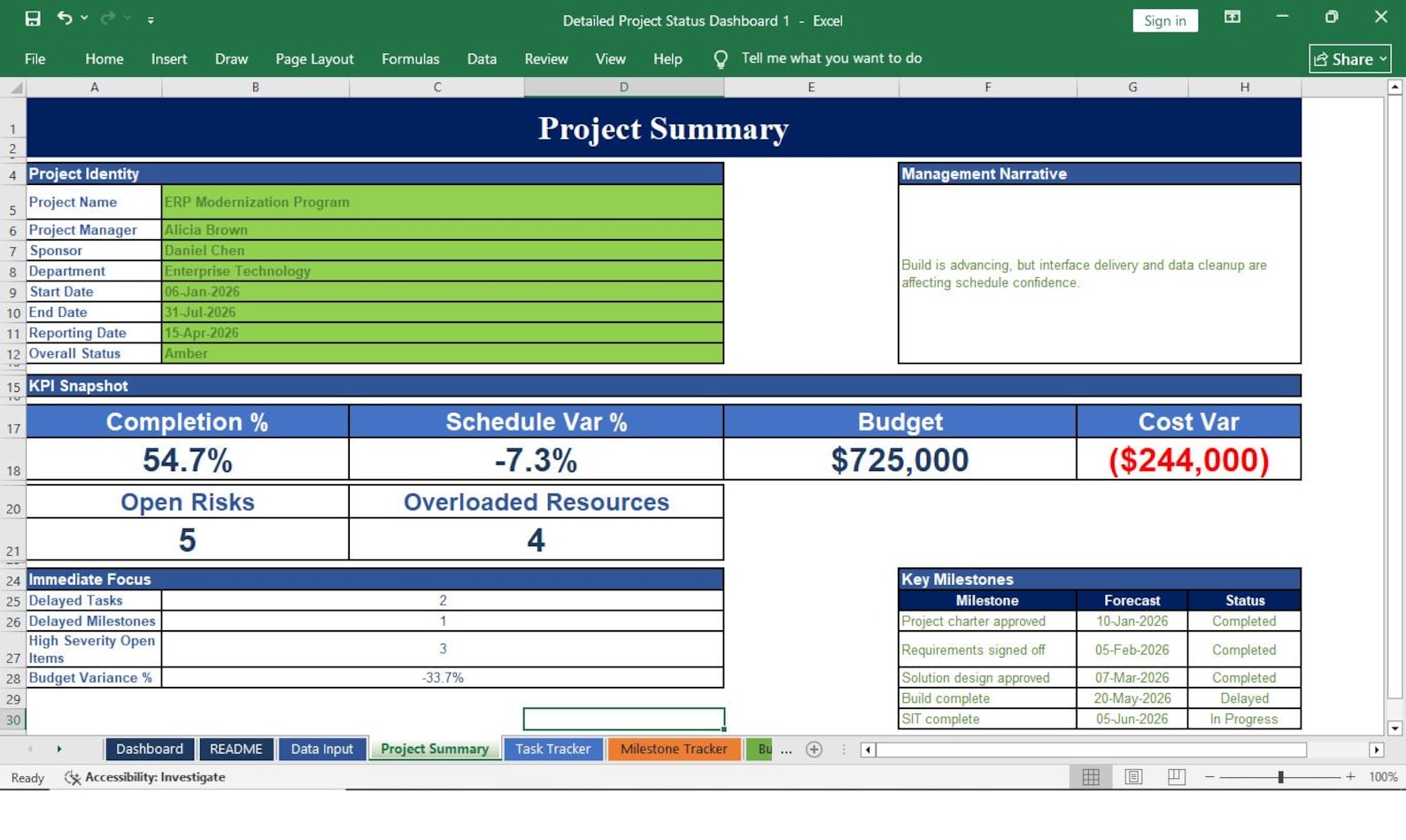Viewport: 1406px width, 840px height.
Task: Click the Tell me what you want to do box
Action: point(831,58)
